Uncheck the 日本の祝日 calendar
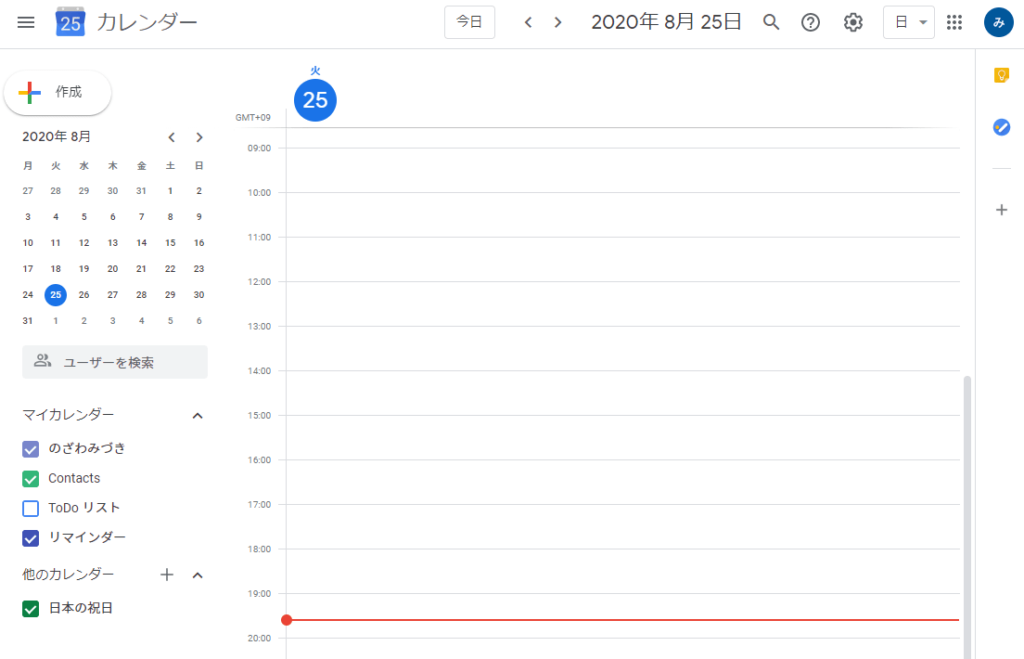The height and width of the screenshot is (659, 1024). click(30, 608)
